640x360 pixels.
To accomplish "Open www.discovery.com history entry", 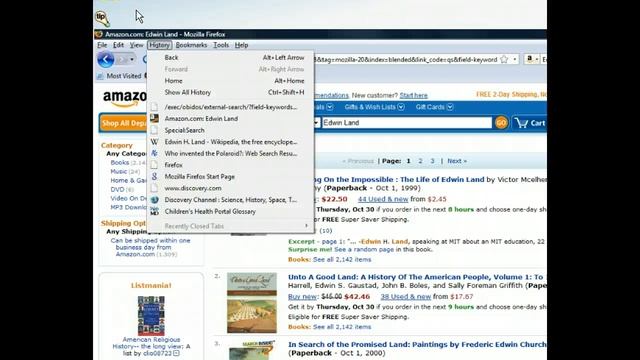I will [231, 188].
